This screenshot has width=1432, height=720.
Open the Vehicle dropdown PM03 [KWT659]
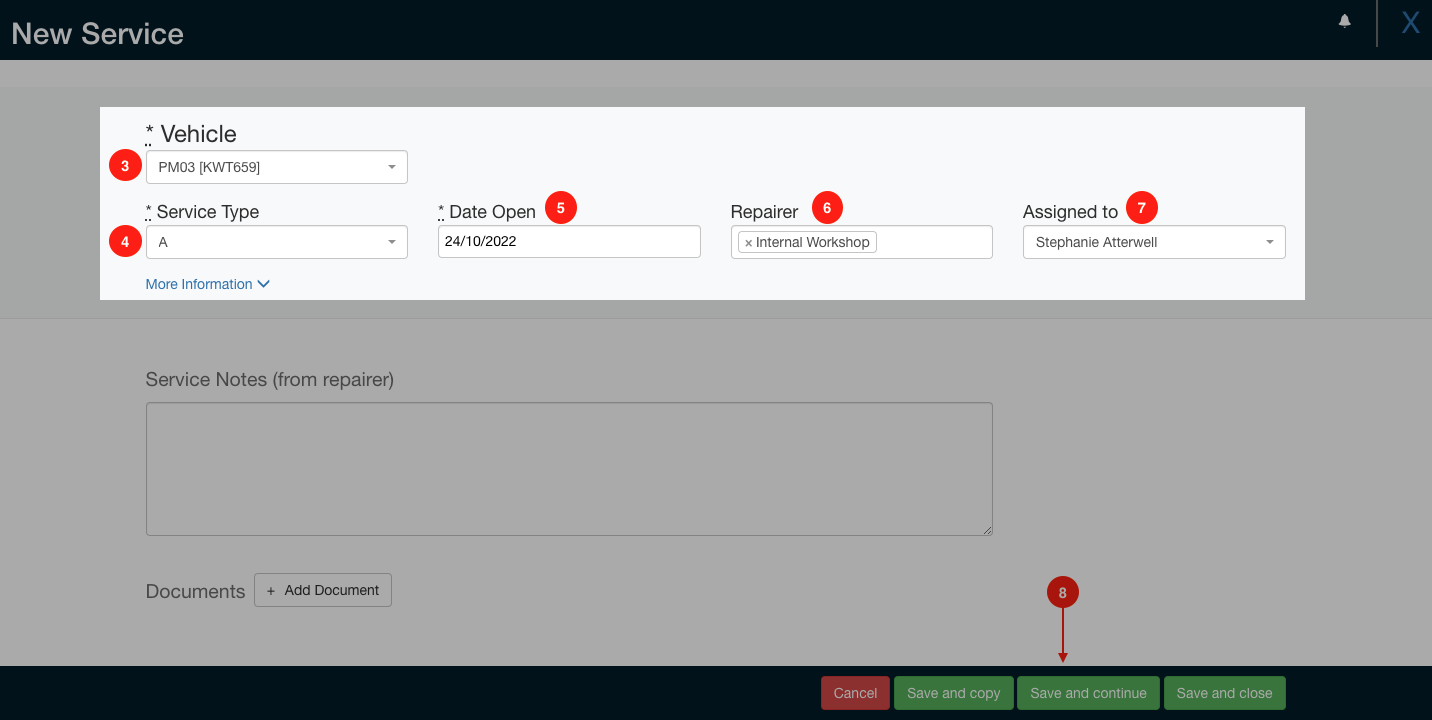(x=277, y=167)
